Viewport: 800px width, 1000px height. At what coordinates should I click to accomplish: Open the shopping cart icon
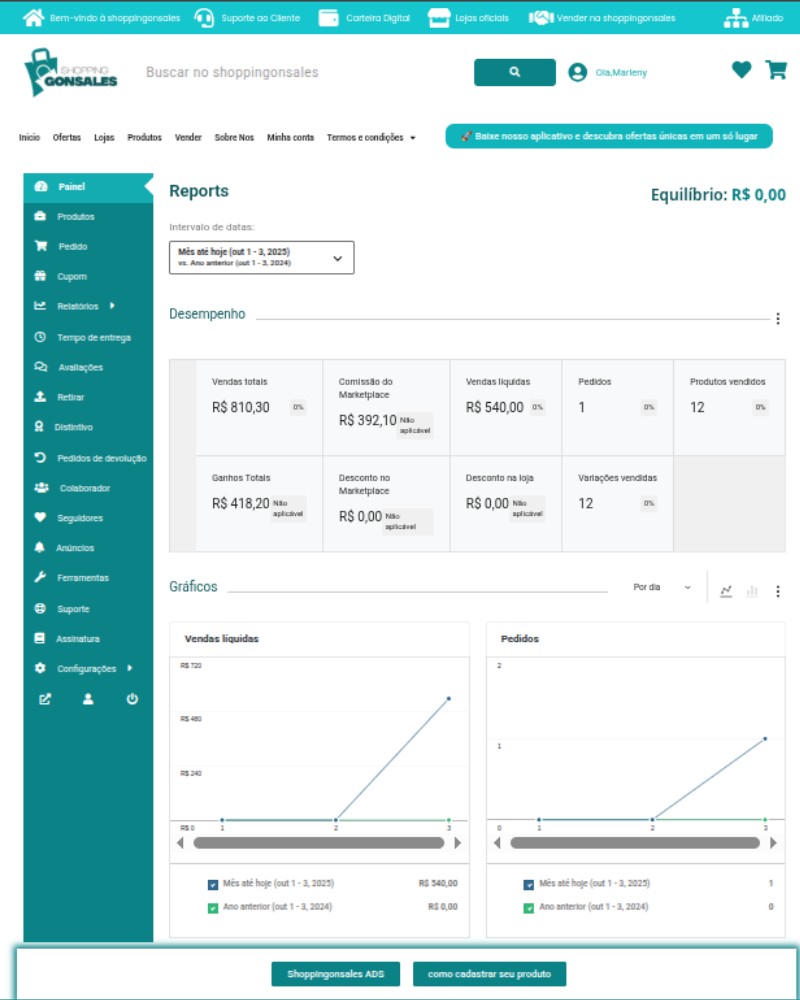point(775,70)
